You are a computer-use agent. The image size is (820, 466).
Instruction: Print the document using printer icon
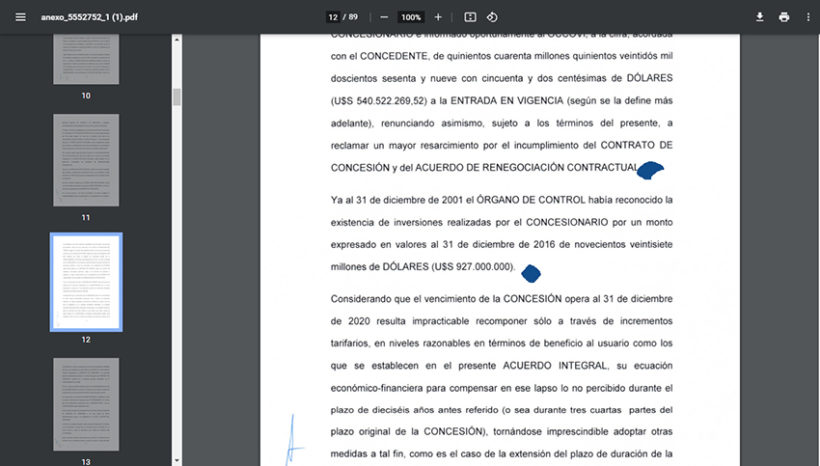click(784, 17)
